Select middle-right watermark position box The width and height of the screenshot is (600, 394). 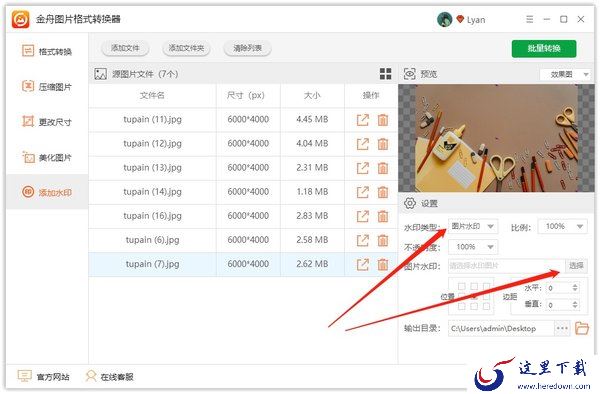click(486, 296)
